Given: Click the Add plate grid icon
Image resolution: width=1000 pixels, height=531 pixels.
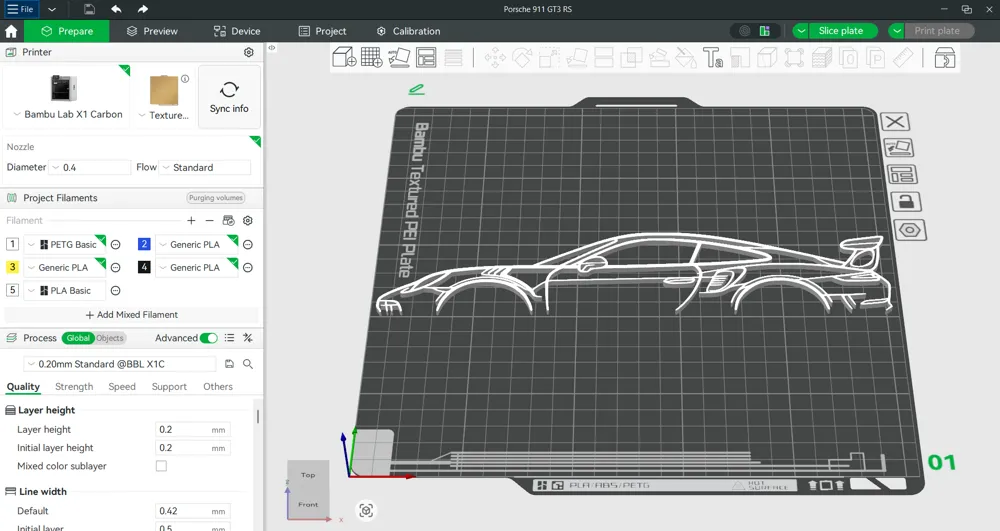Looking at the screenshot, I should (372, 57).
